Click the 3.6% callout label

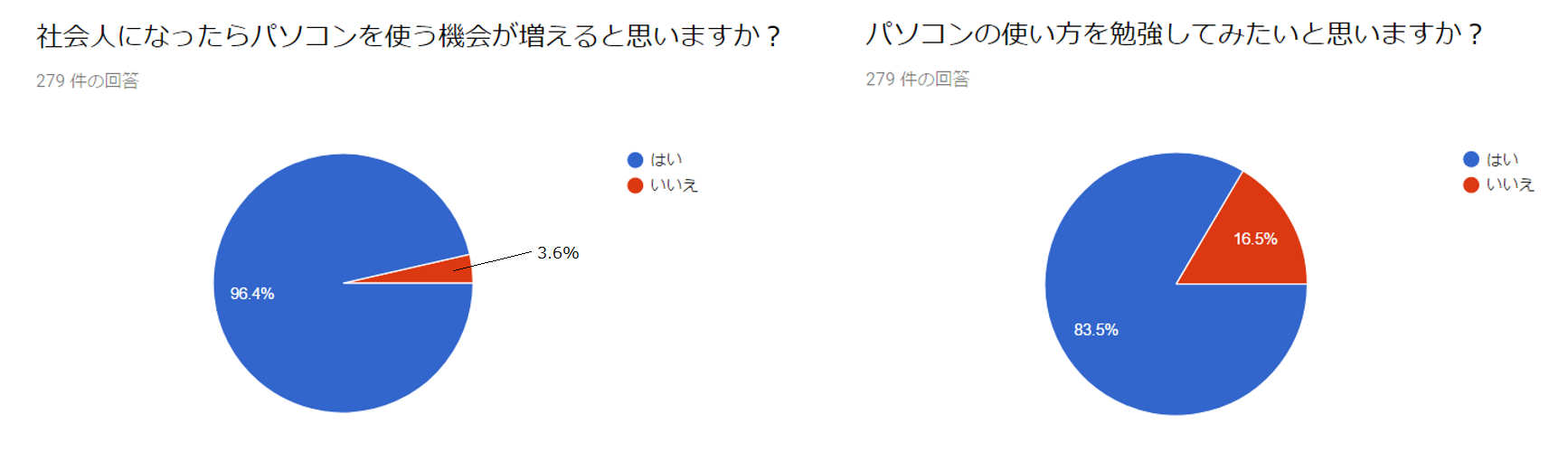pos(558,253)
